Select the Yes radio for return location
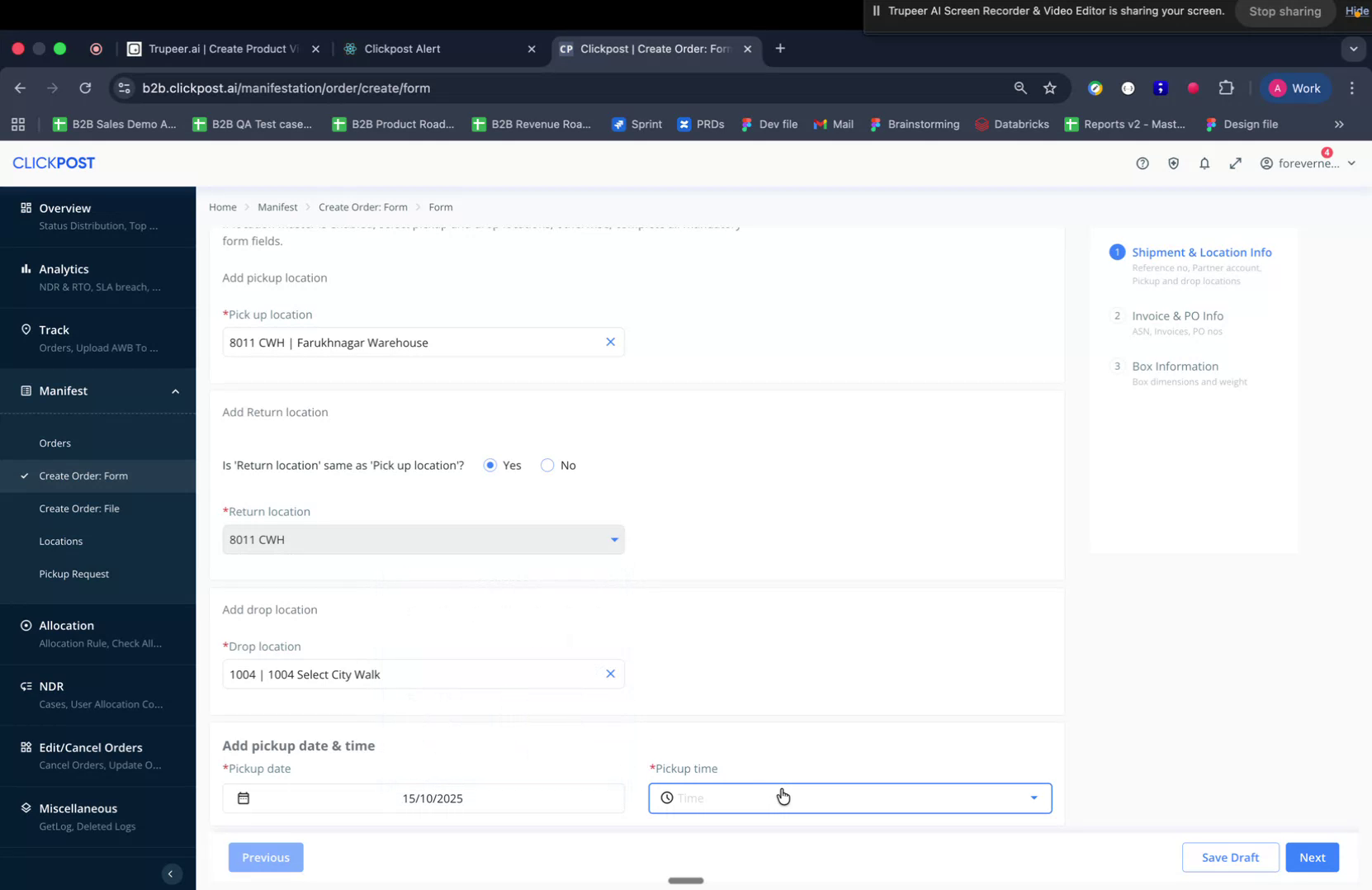Image resolution: width=1372 pixels, height=890 pixels. pos(490,465)
